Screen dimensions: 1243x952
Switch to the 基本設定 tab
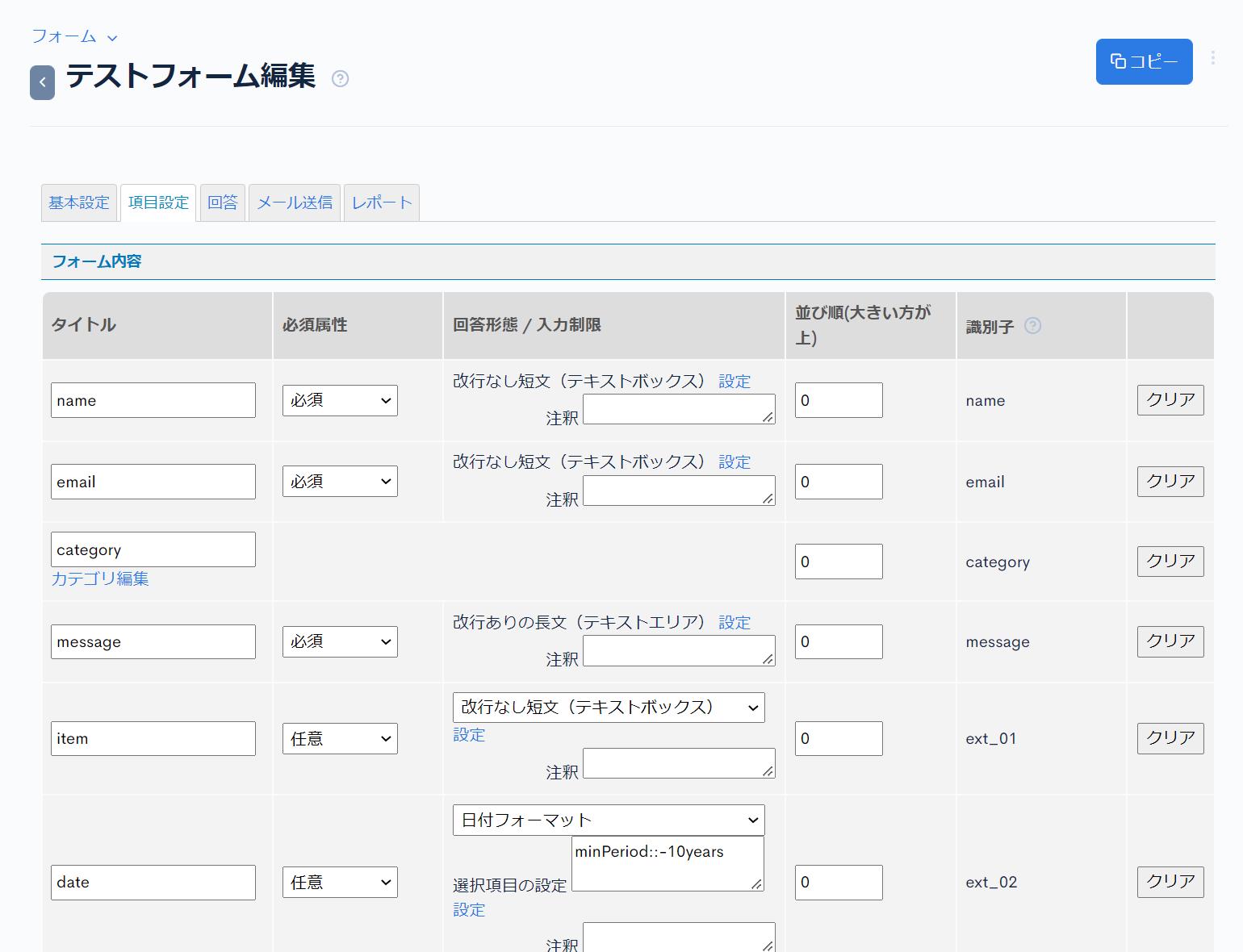coord(78,203)
